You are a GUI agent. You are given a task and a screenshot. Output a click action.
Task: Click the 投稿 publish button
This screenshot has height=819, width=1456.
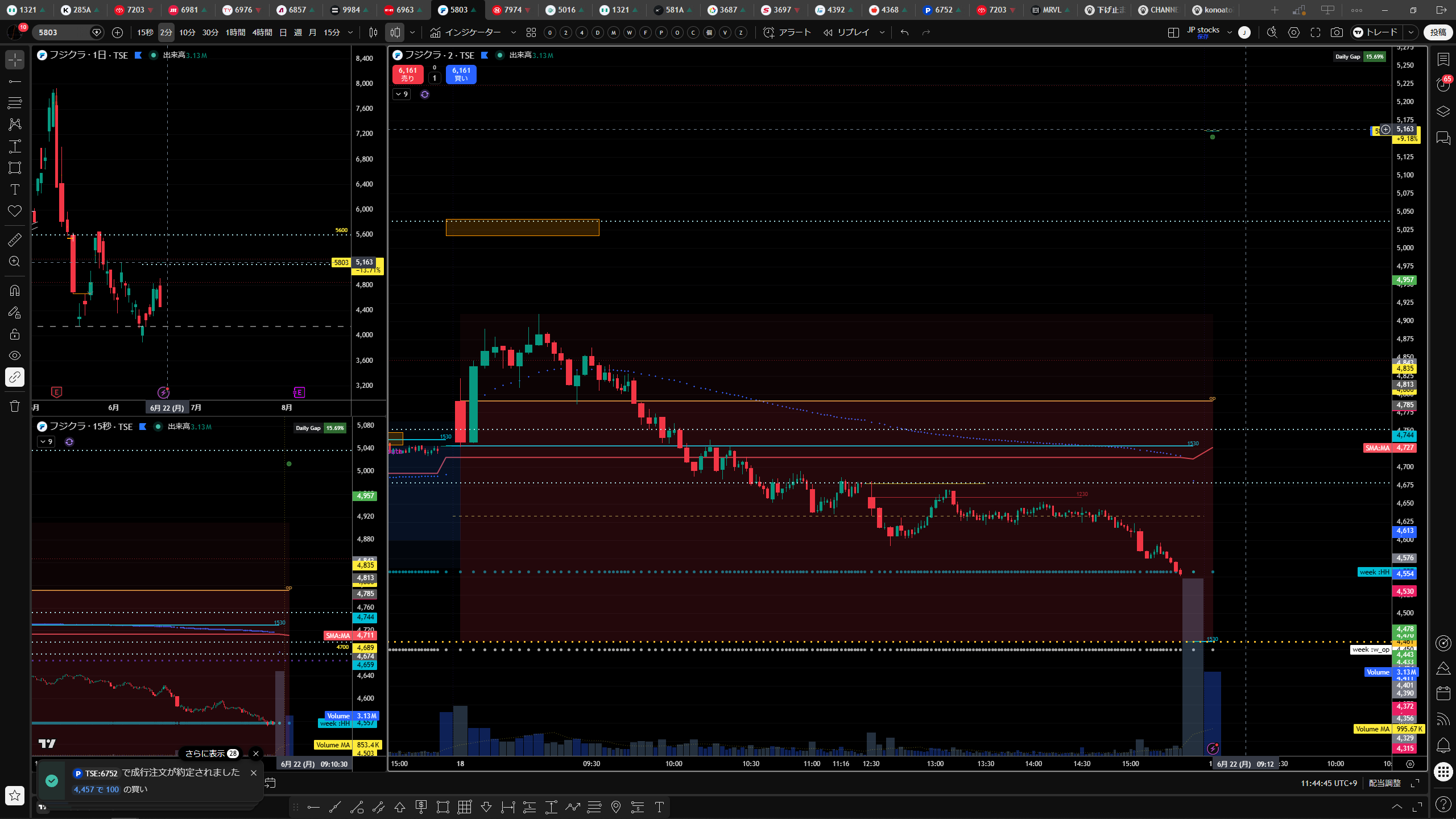[1437, 32]
